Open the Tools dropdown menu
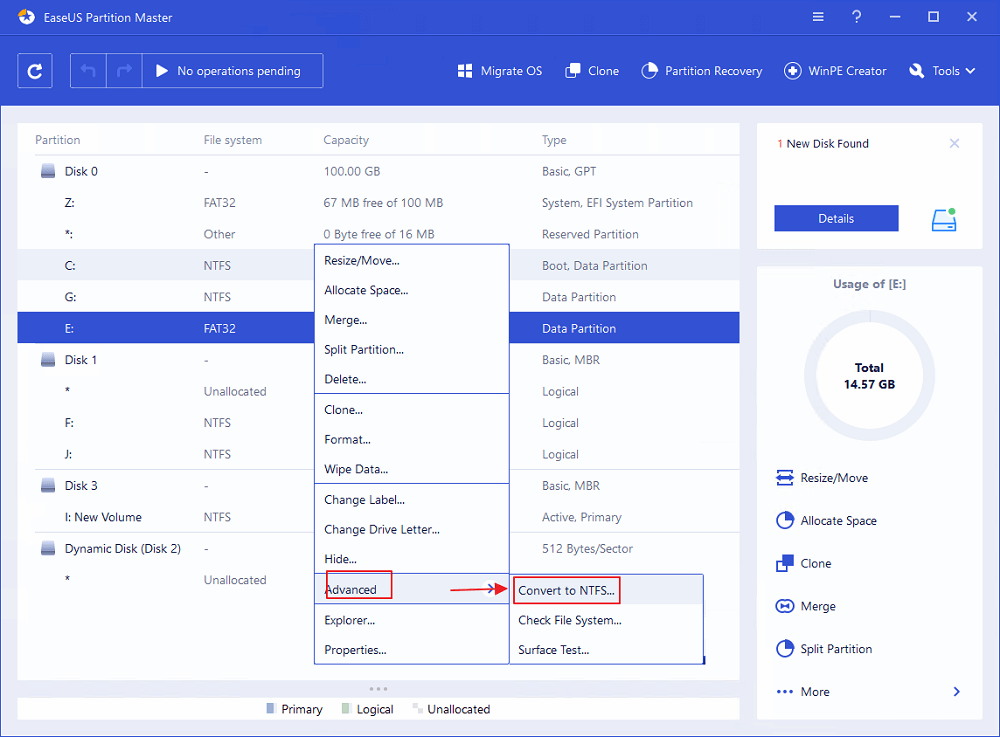This screenshot has height=737, width=1000. [942, 71]
